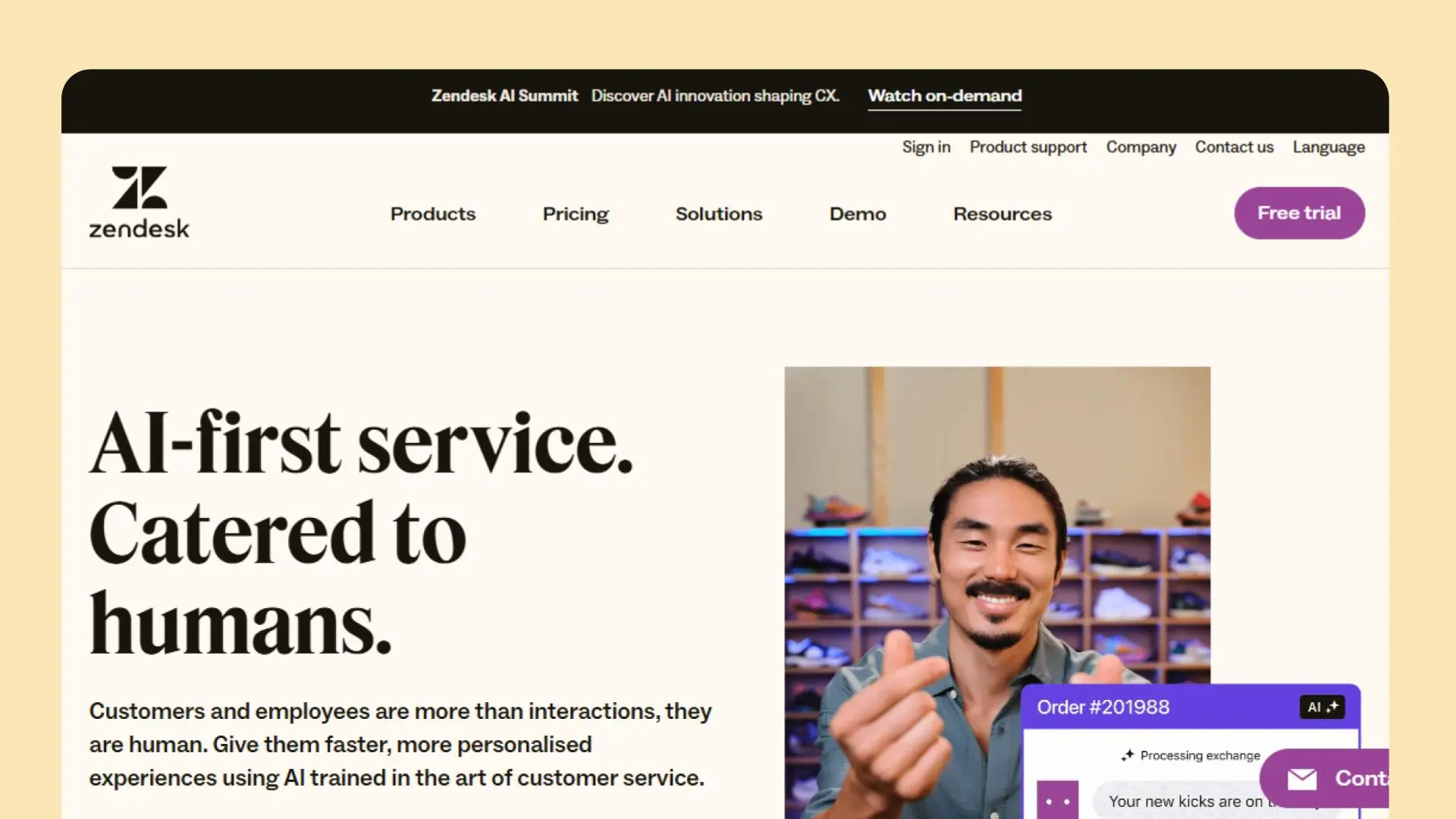Viewport: 1456px width, 819px height.
Task: Click the purple chatbot avatar icon
Action: coord(1057,800)
